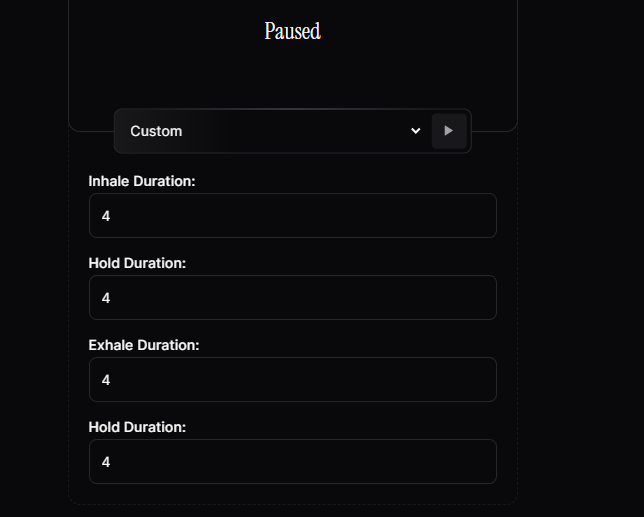
Task: Select the Exhale Duration input field
Action: 292,379
